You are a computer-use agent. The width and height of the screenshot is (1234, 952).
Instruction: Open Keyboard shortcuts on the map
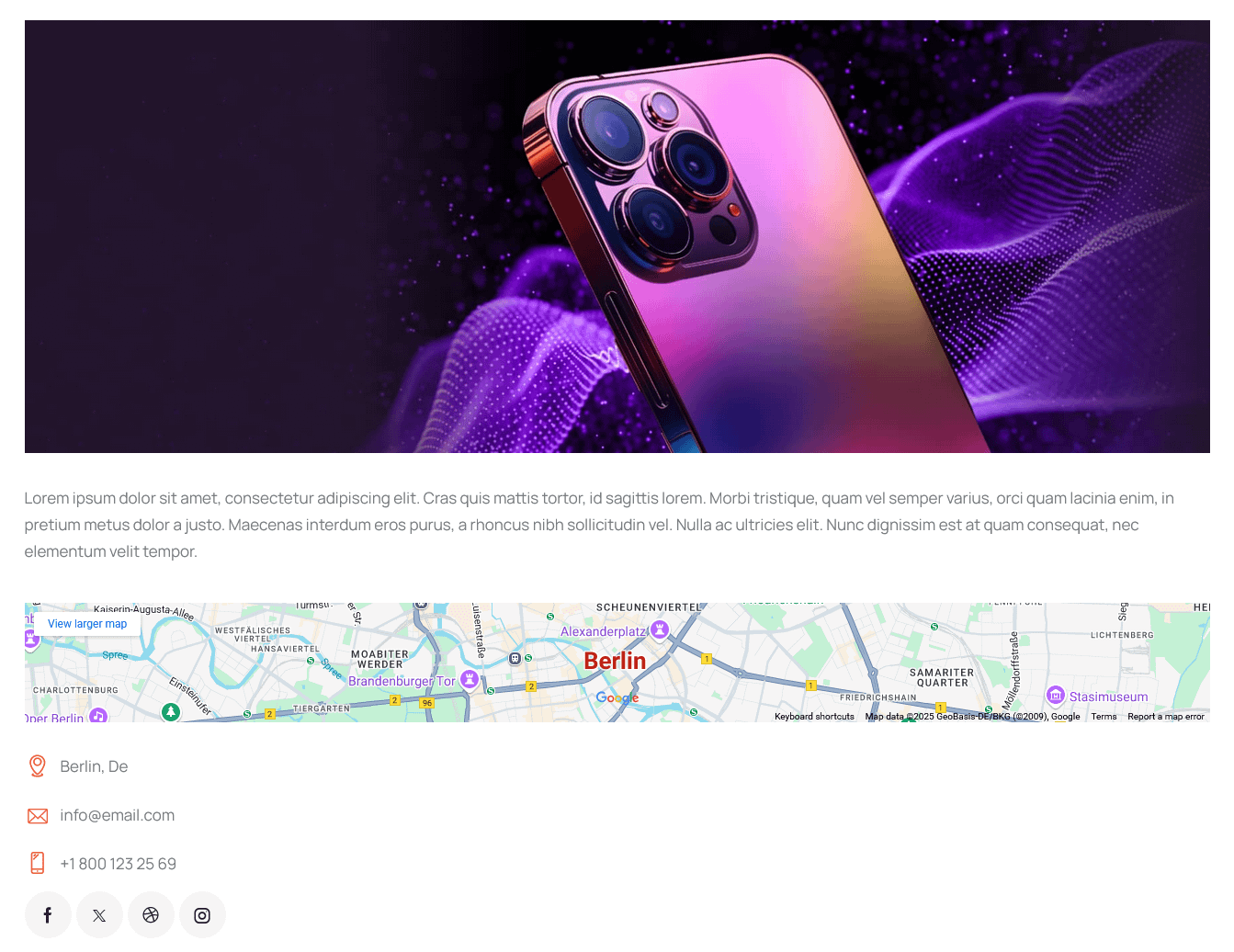(x=814, y=717)
